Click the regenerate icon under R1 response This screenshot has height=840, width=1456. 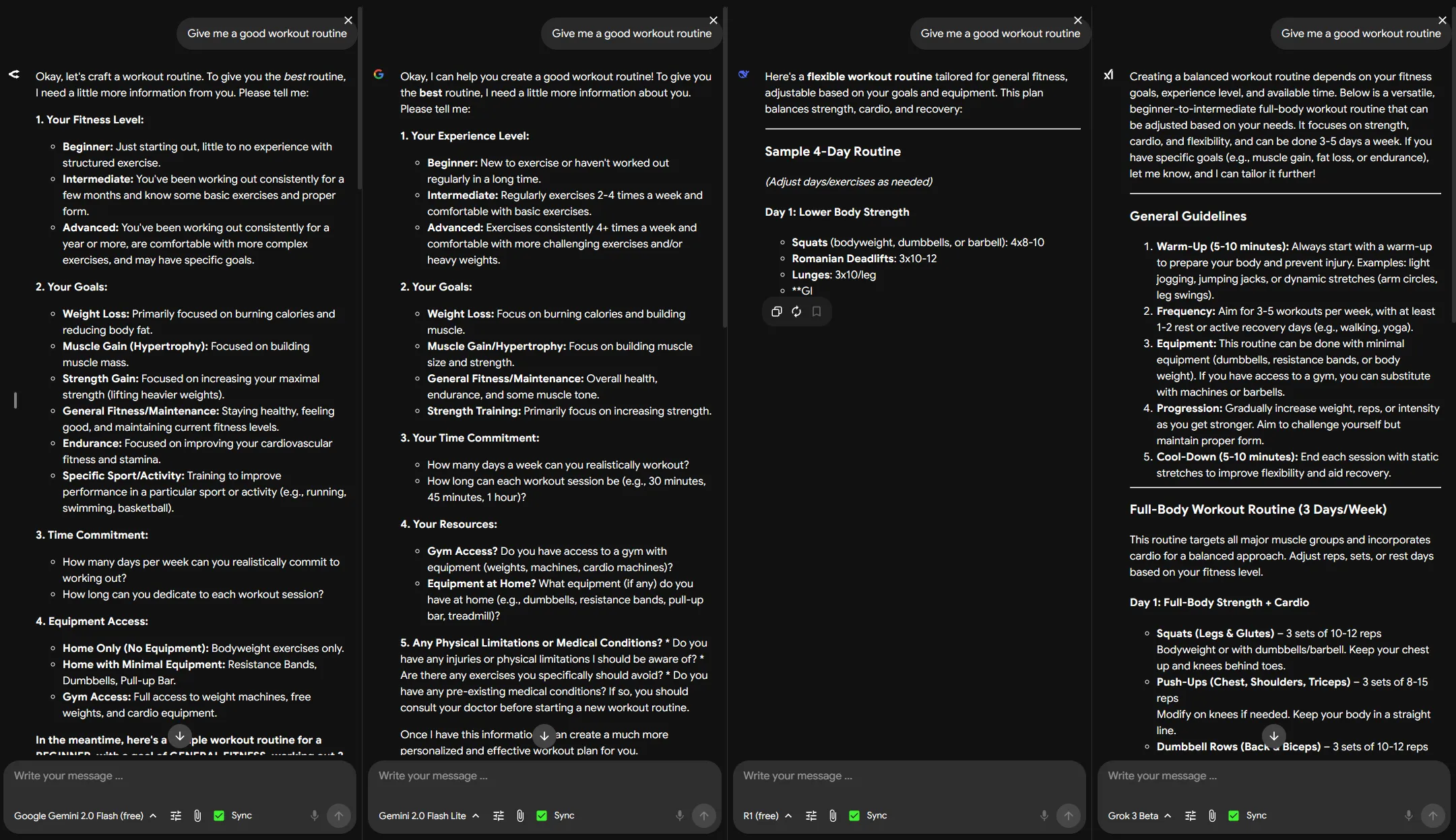pos(796,311)
